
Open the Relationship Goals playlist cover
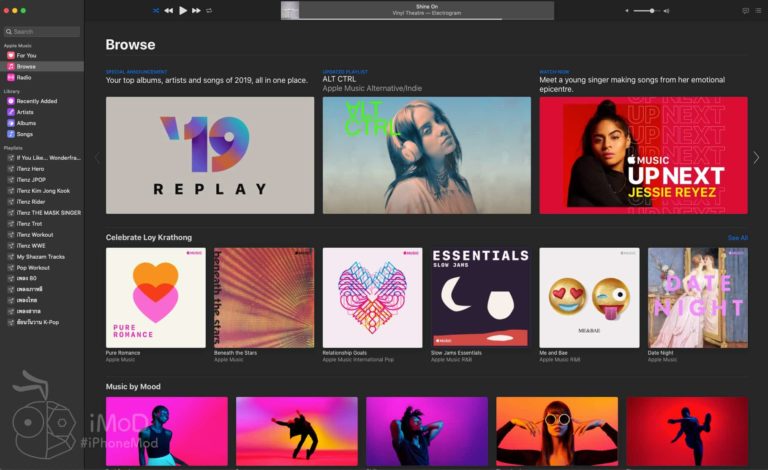pos(372,298)
